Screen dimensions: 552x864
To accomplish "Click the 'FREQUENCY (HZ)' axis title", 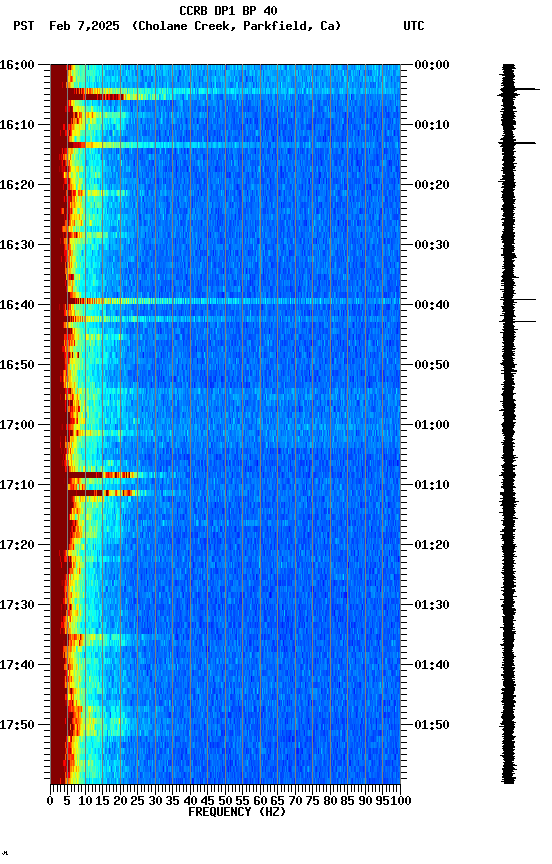I will (237, 812).
